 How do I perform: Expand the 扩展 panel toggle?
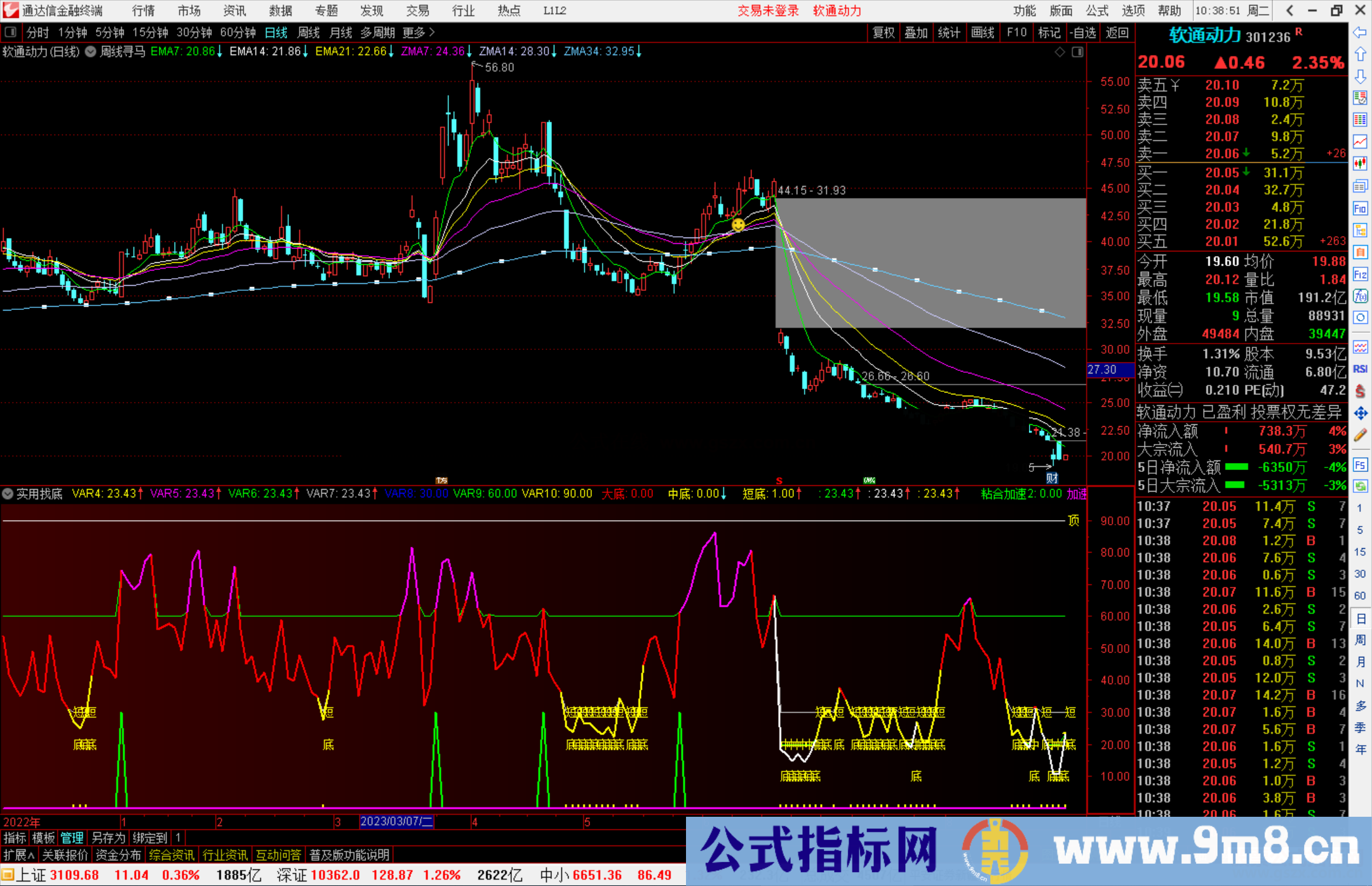19,856
